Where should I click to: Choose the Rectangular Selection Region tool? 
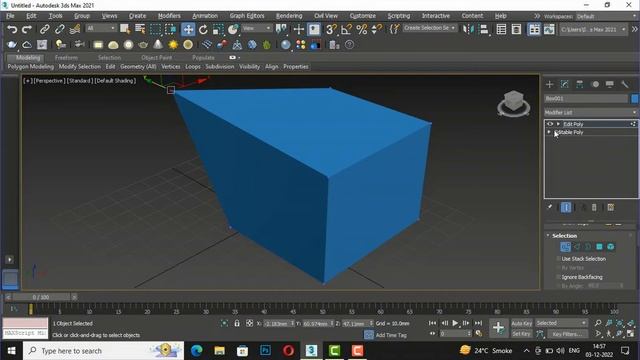point(155,29)
